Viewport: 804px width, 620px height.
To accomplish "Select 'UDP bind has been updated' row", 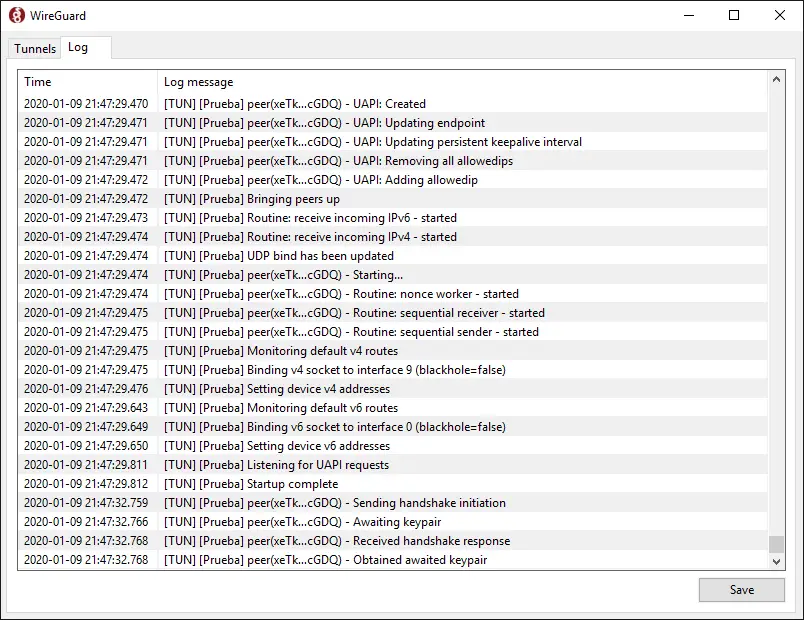I will (x=393, y=255).
